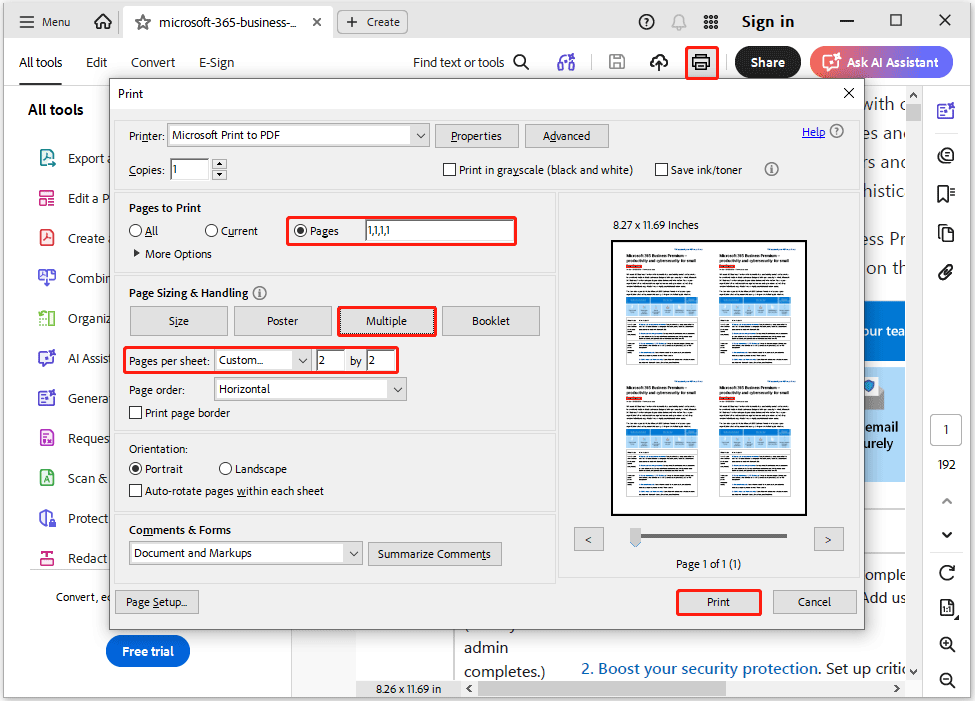Click the Summarize Comments button

(434, 553)
